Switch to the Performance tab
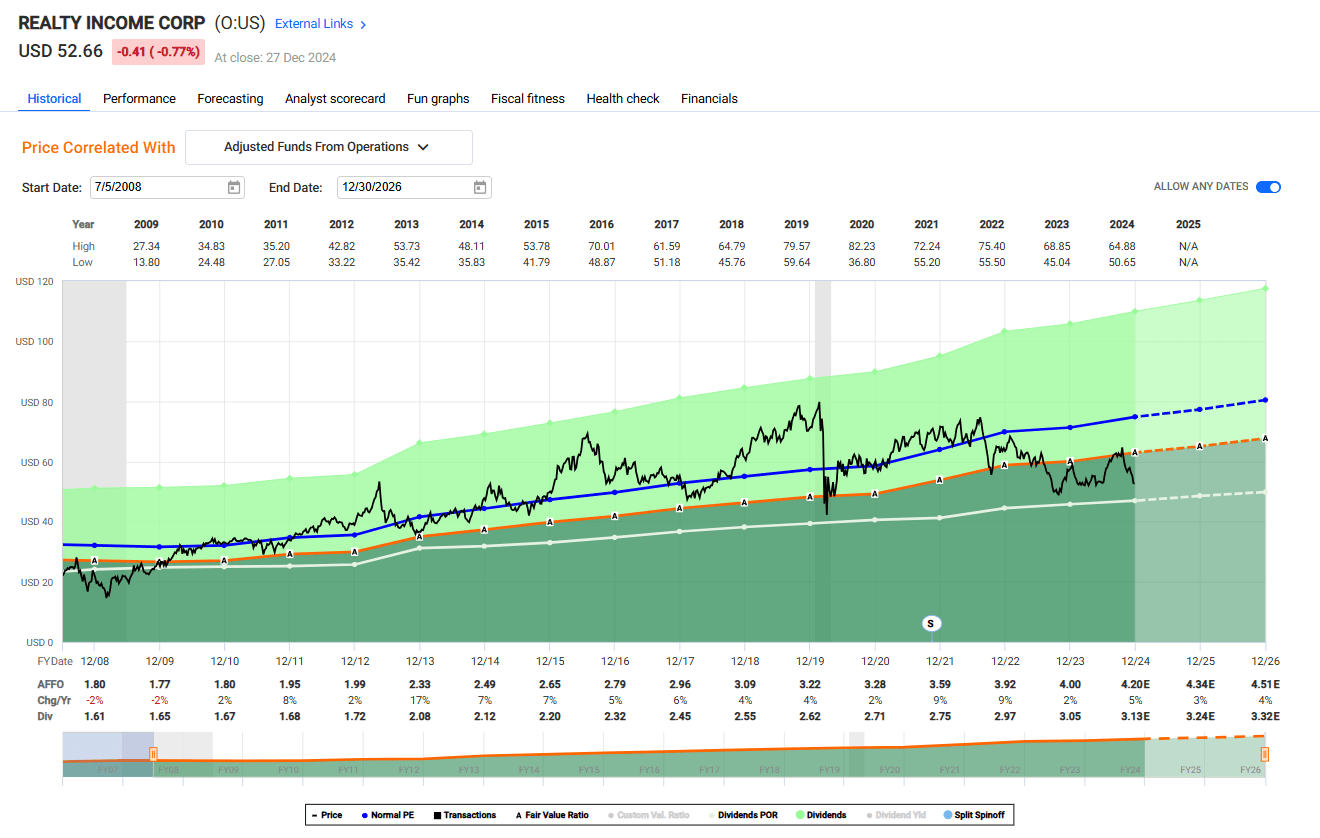Image resolution: width=1320 pixels, height=838 pixels. (139, 99)
